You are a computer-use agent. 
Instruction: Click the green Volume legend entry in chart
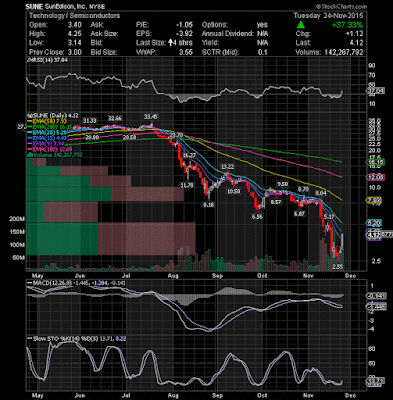pyautogui.click(x=54, y=155)
